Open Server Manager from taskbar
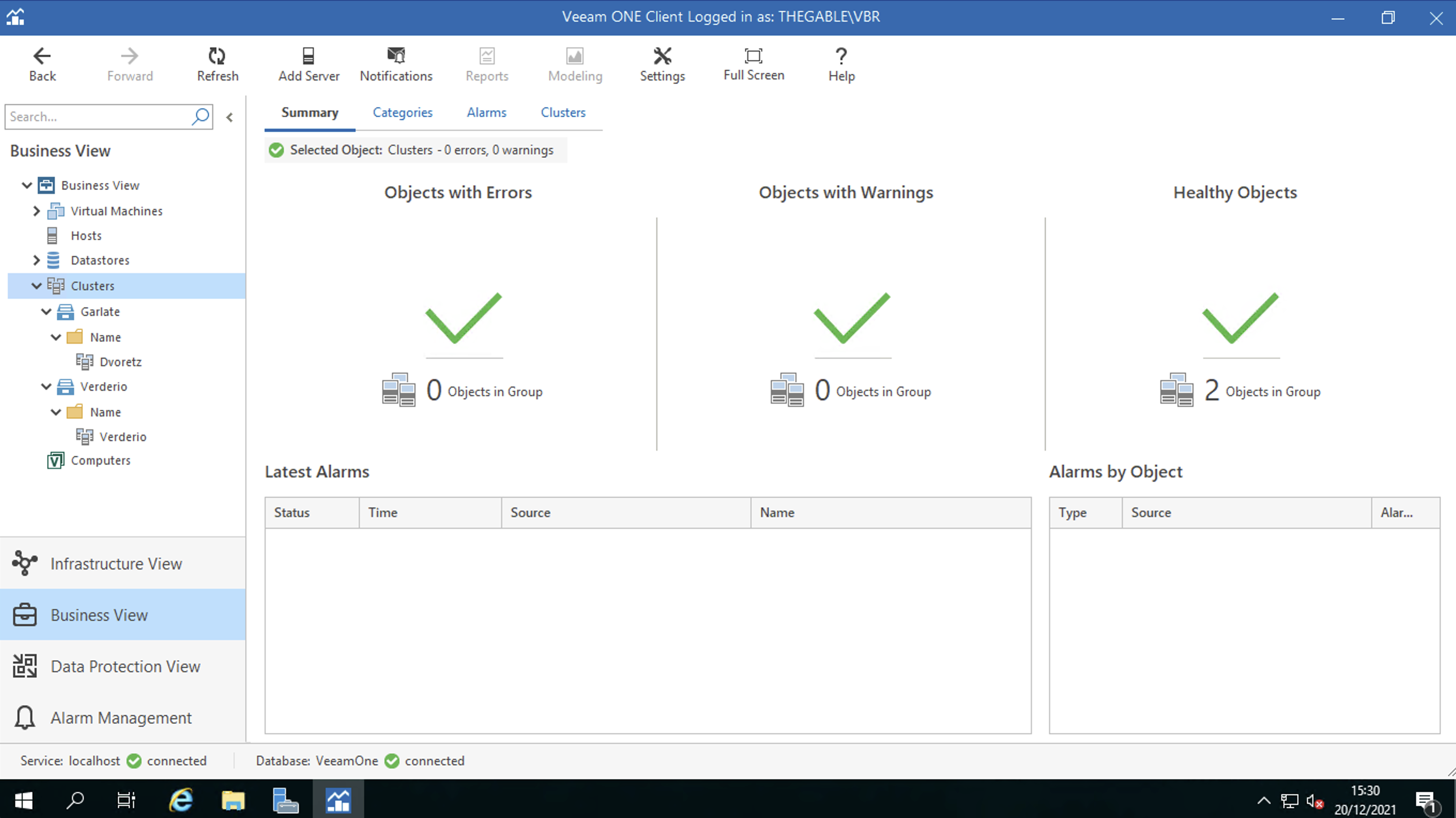 pos(285,799)
